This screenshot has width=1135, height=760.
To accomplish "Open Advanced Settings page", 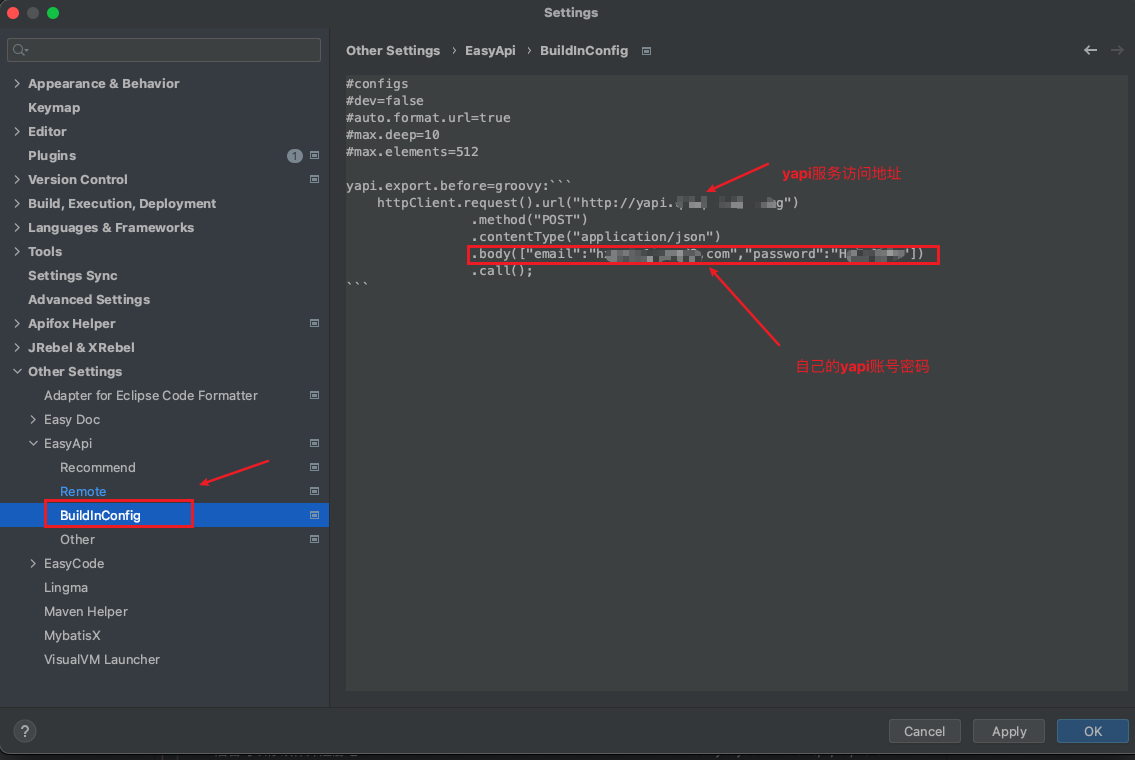I will tap(89, 300).
